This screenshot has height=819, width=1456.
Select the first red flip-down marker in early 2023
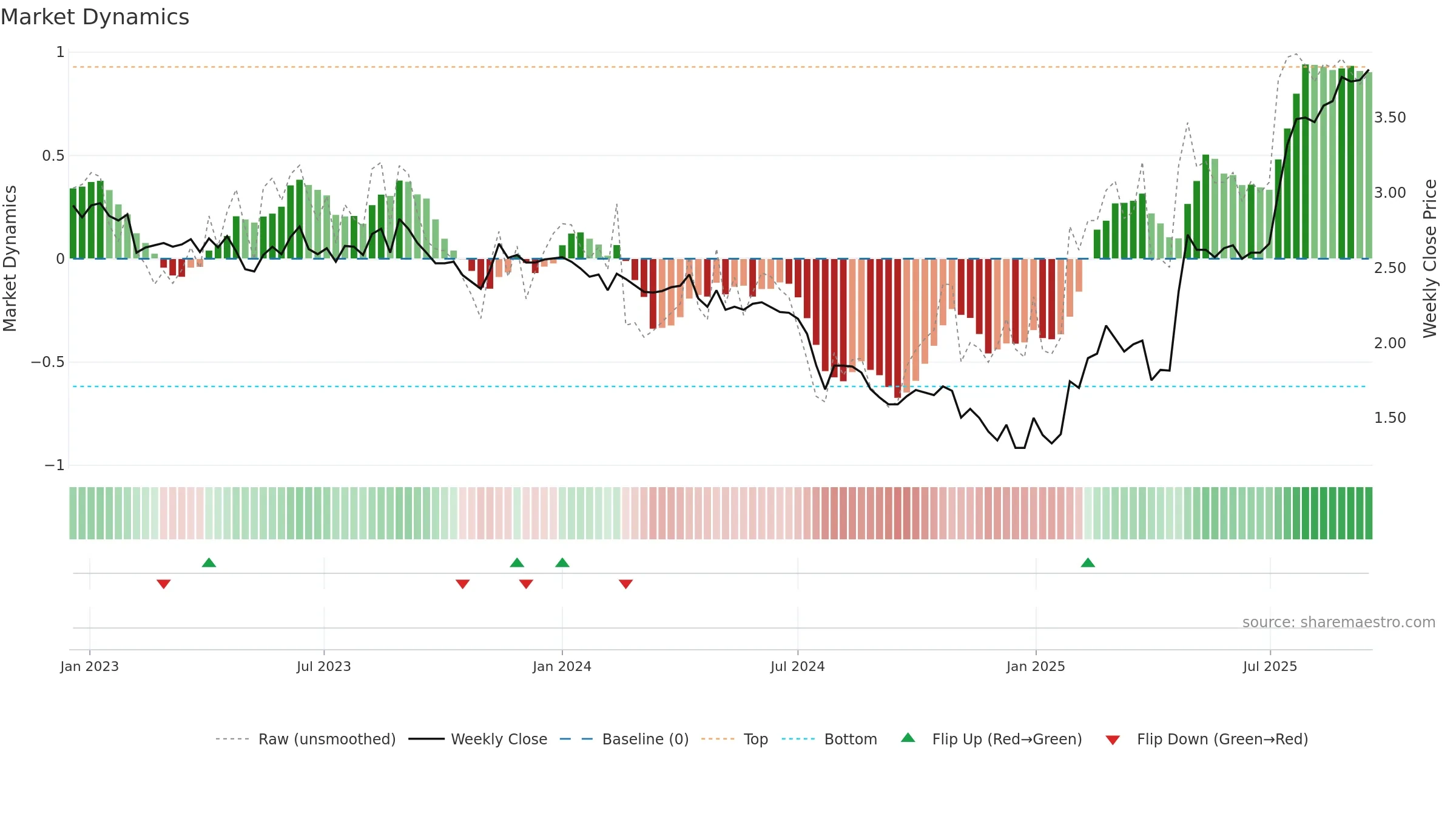pyautogui.click(x=164, y=584)
